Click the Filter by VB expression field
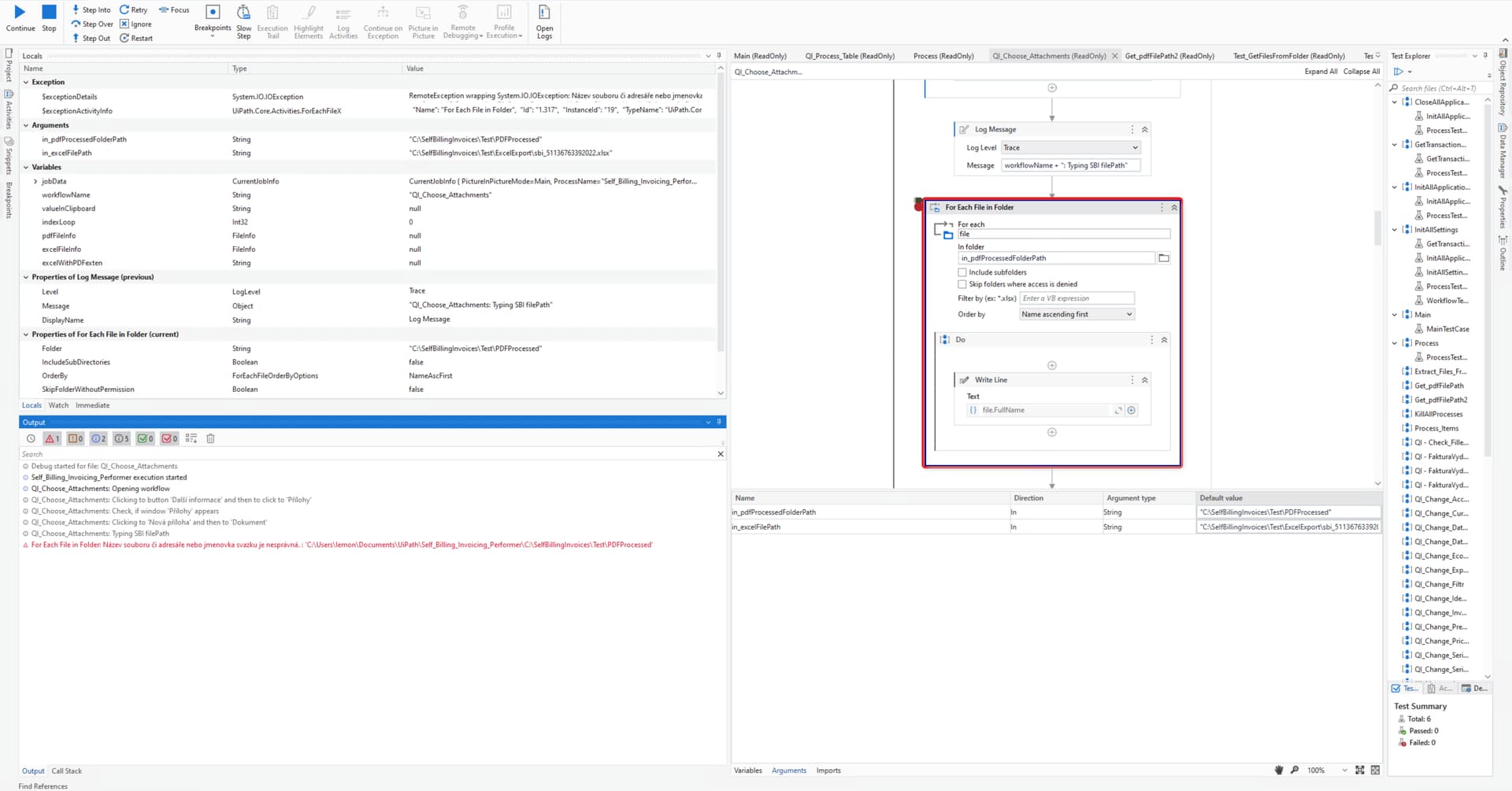1512x791 pixels. tap(1077, 298)
